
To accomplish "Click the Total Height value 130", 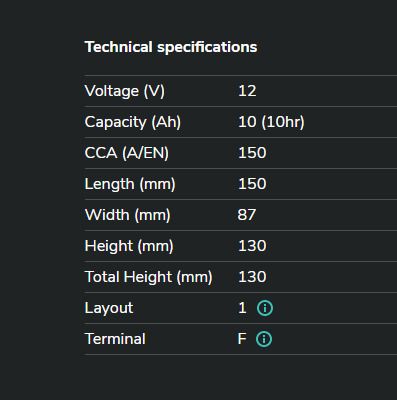I will tap(252, 277).
